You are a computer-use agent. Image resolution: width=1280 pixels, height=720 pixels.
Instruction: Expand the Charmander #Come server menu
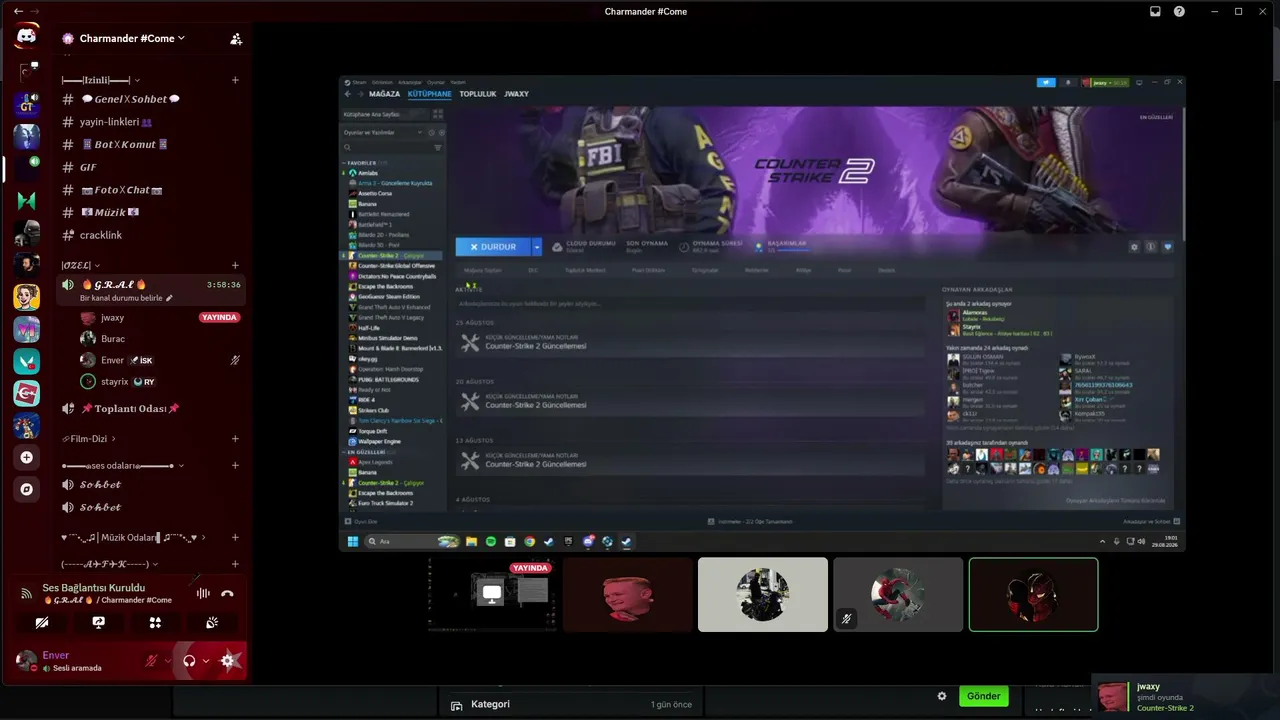132,38
